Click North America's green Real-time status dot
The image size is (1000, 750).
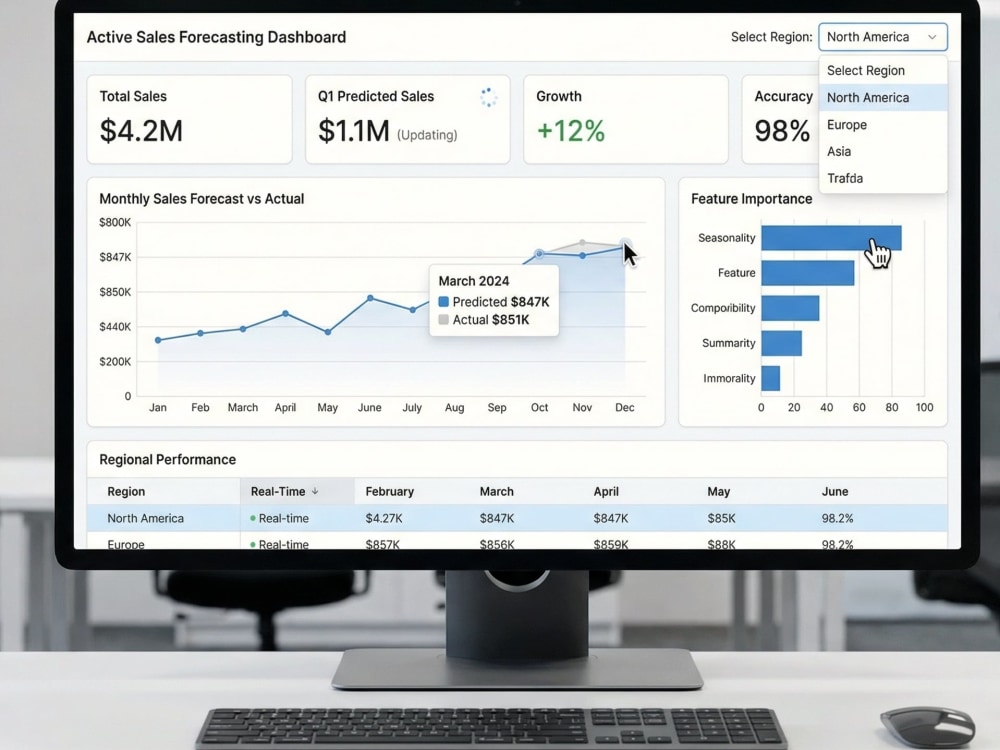tap(253, 518)
